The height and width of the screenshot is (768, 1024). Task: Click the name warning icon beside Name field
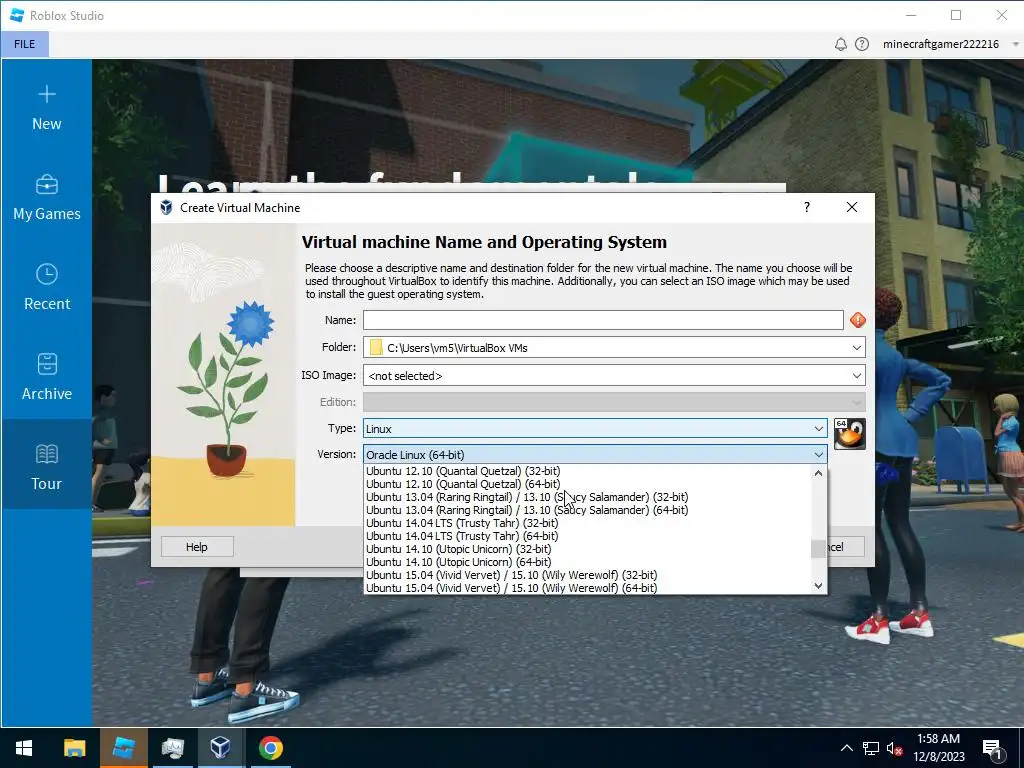pyautogui.click(x=857, y=320)
